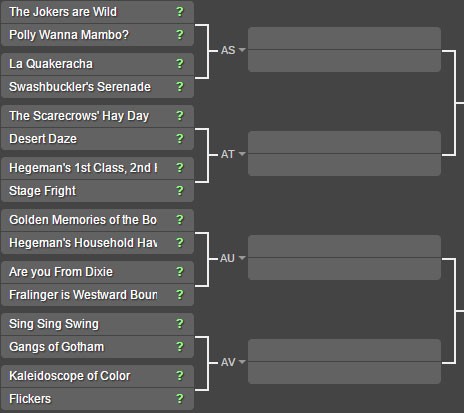Pick Sing Sing Swing in the bracket
464x413 pixels.
(97, 324)
